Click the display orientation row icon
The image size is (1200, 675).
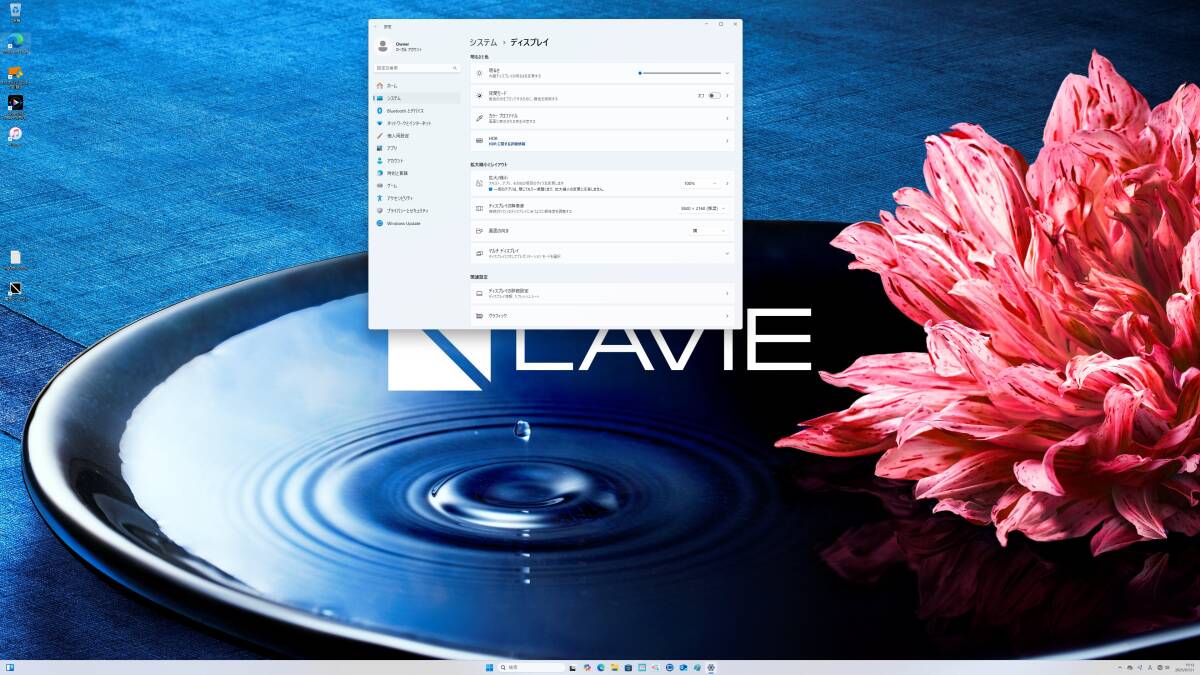click(480, 231)
